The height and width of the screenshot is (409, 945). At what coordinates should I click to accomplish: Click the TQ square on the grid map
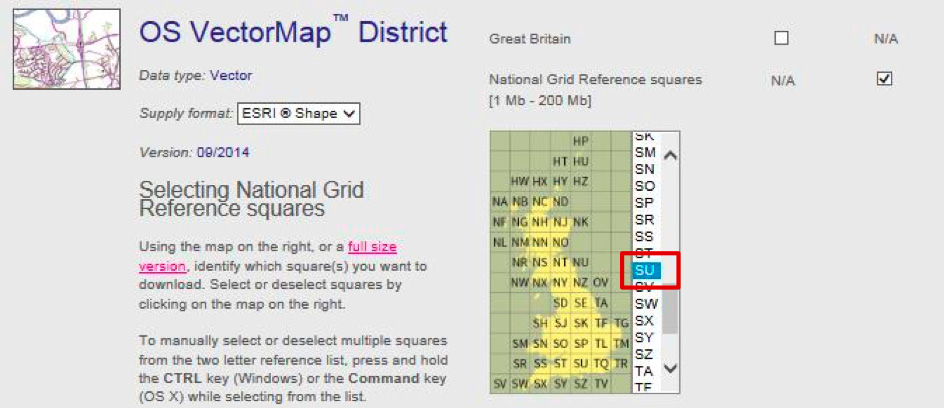pyautogui.click(x=600, y=363)
